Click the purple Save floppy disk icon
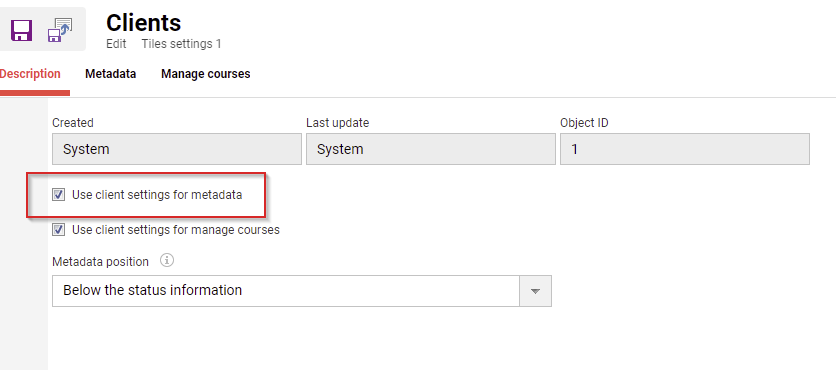This screenshot has width=836, height=370. point(22,30)
